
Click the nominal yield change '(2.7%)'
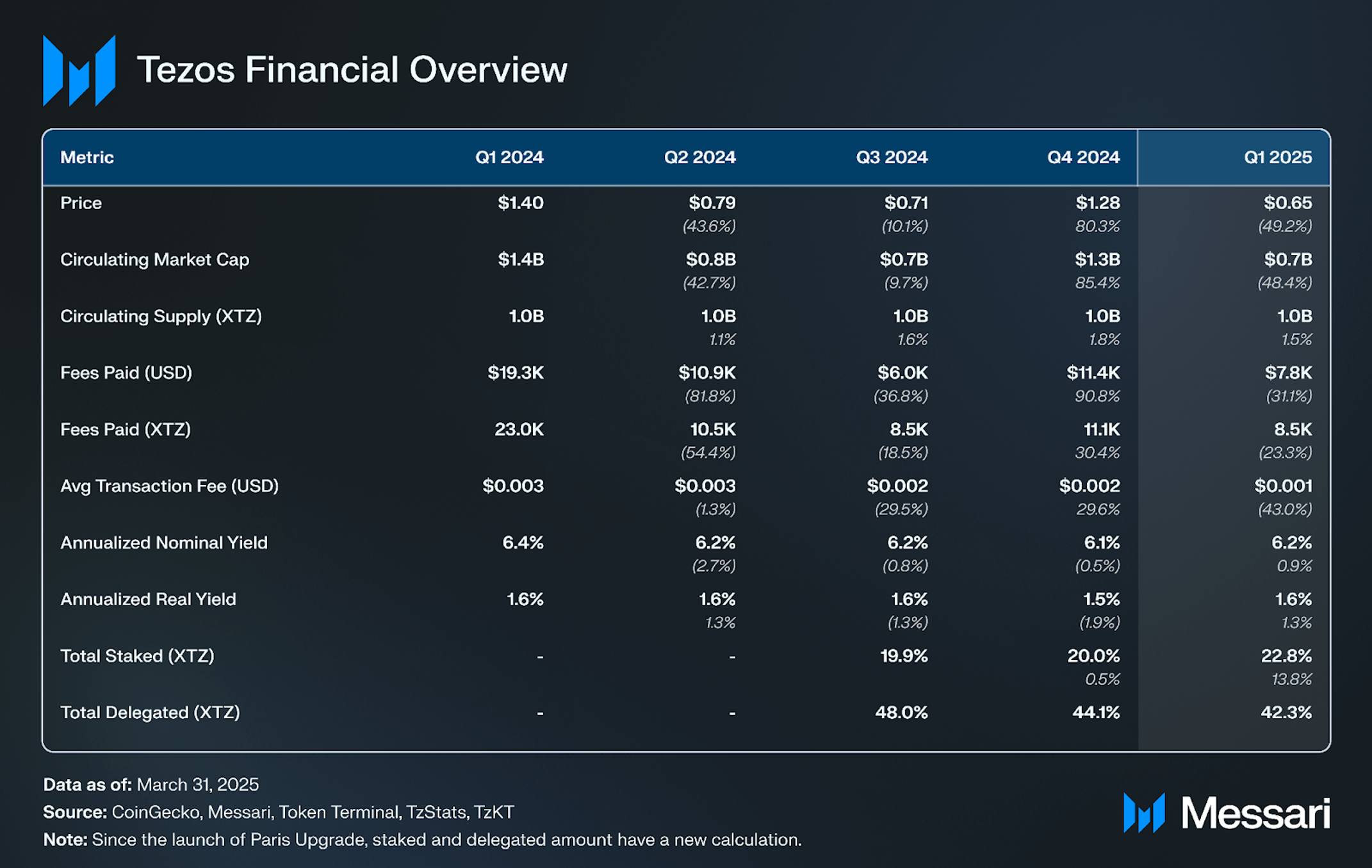(714, 566)
